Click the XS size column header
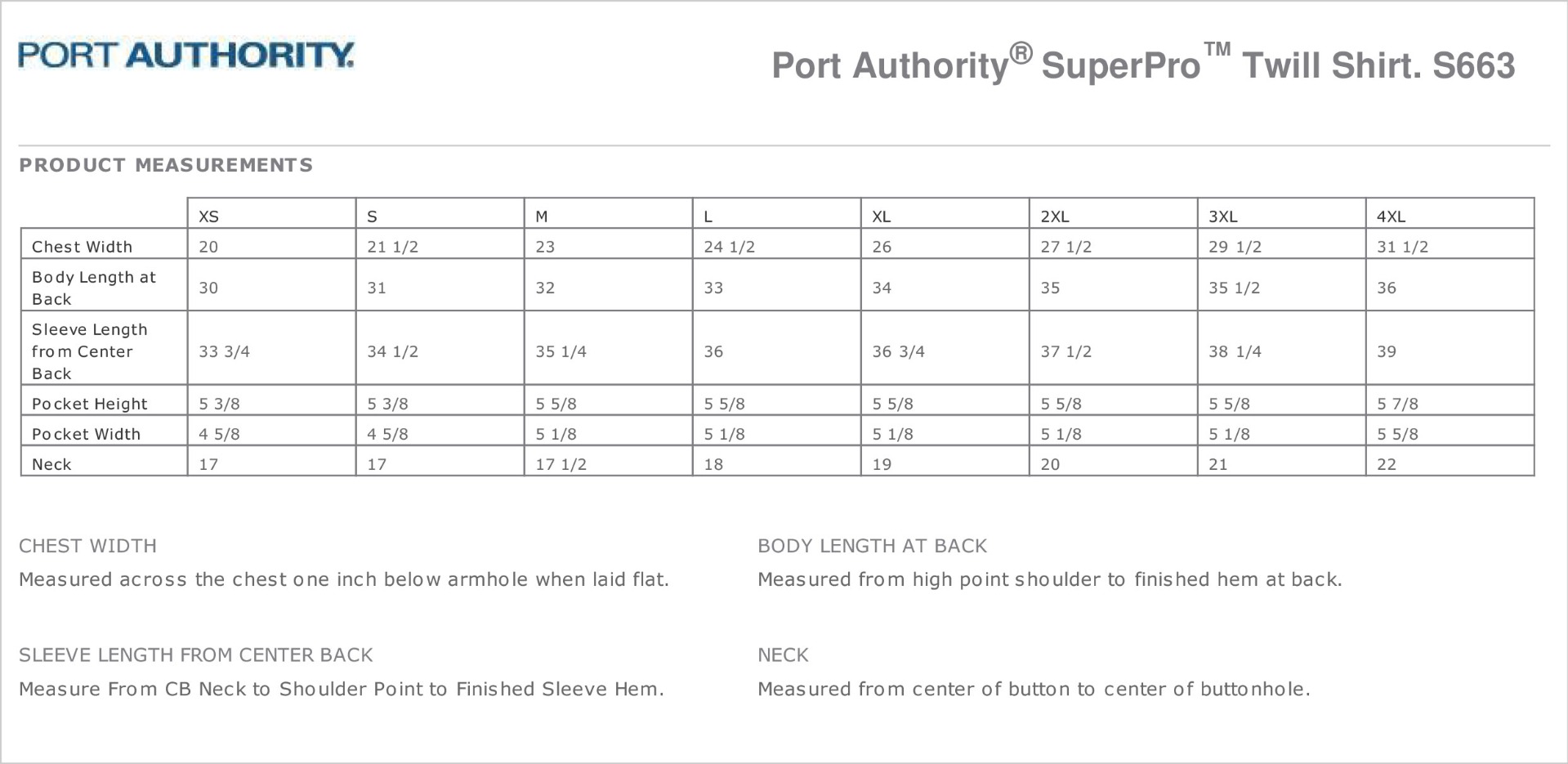Screen dimensions: 1568x764 [209, 217]
